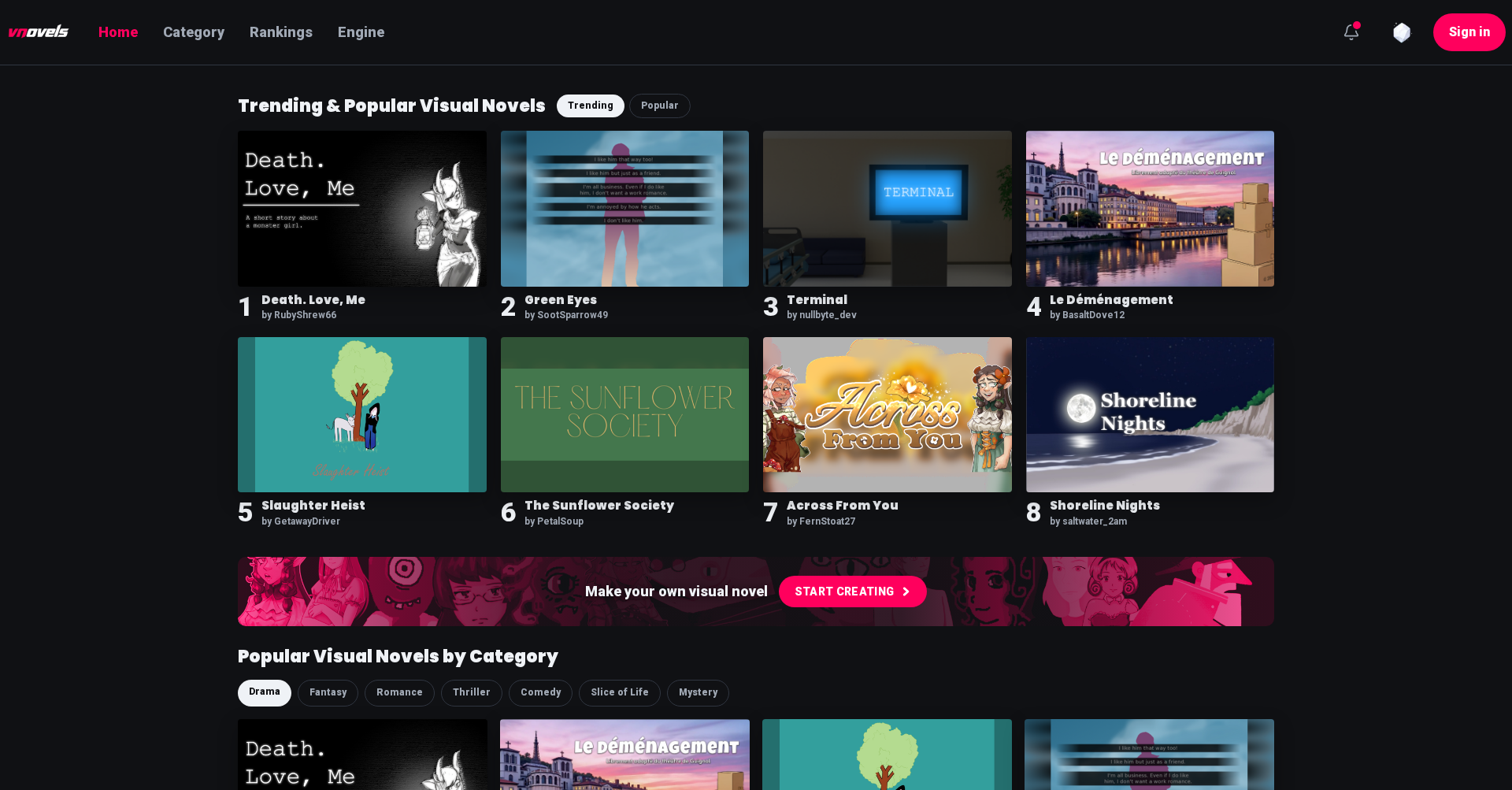
Task: Click the Sign in button
Action: (x=1469, y=32)
